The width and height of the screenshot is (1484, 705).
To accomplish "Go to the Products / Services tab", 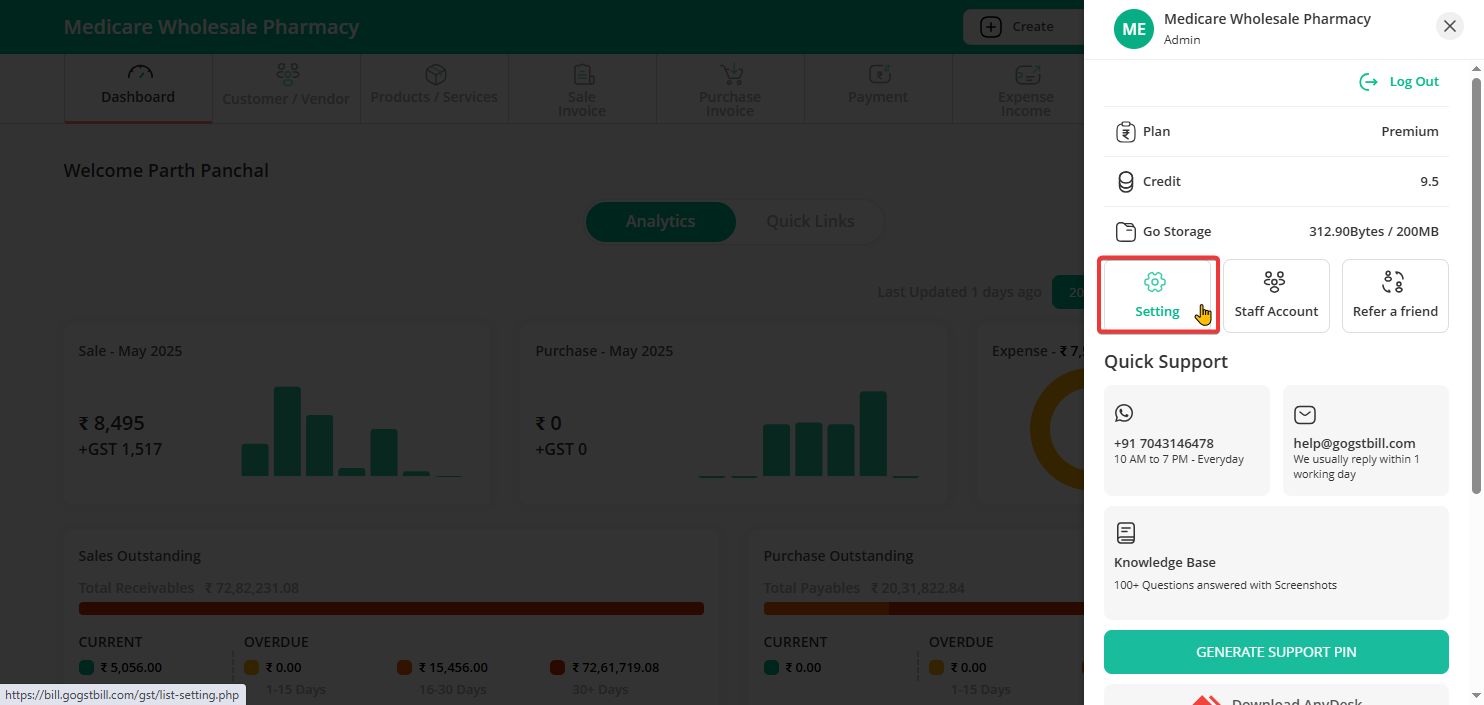I will 434,88.
